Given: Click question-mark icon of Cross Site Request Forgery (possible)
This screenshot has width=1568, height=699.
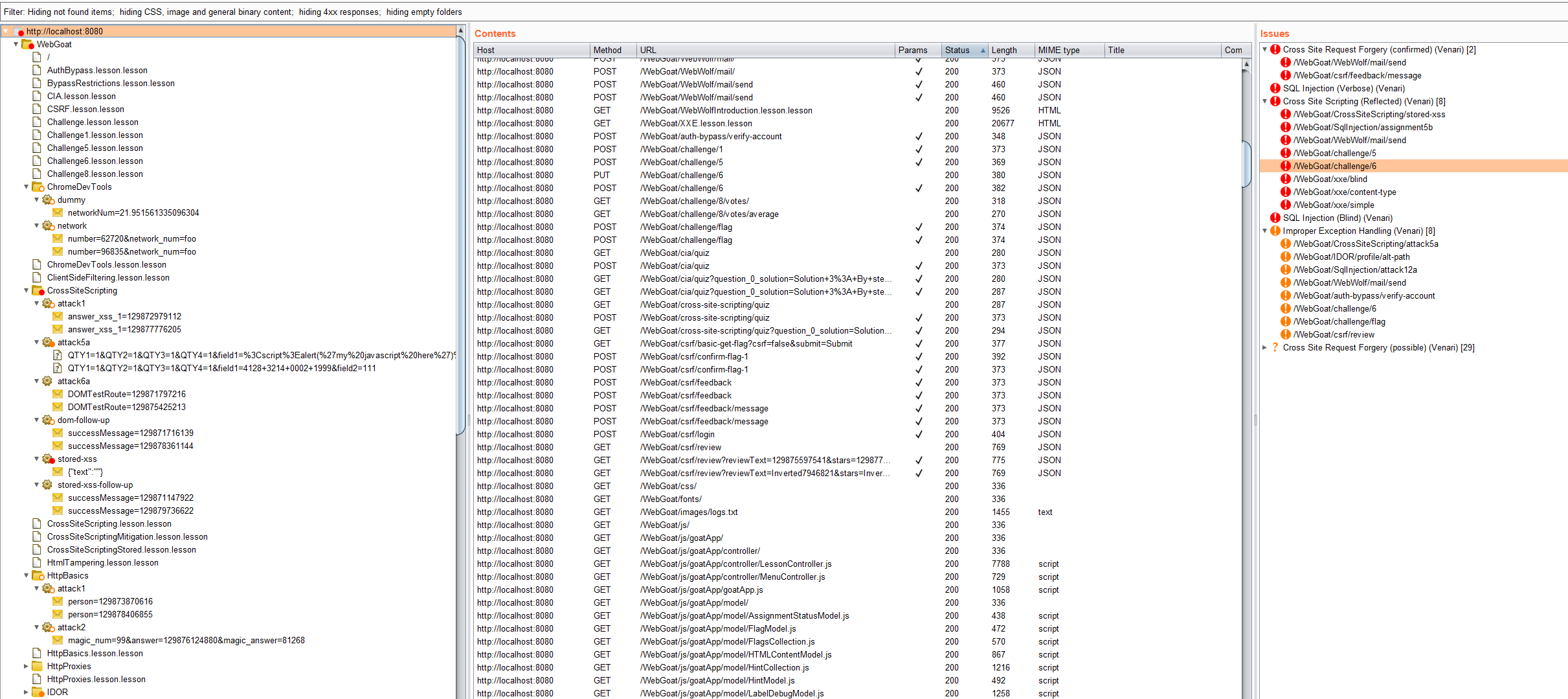Looking at the screenshot, I should 1275,347.
